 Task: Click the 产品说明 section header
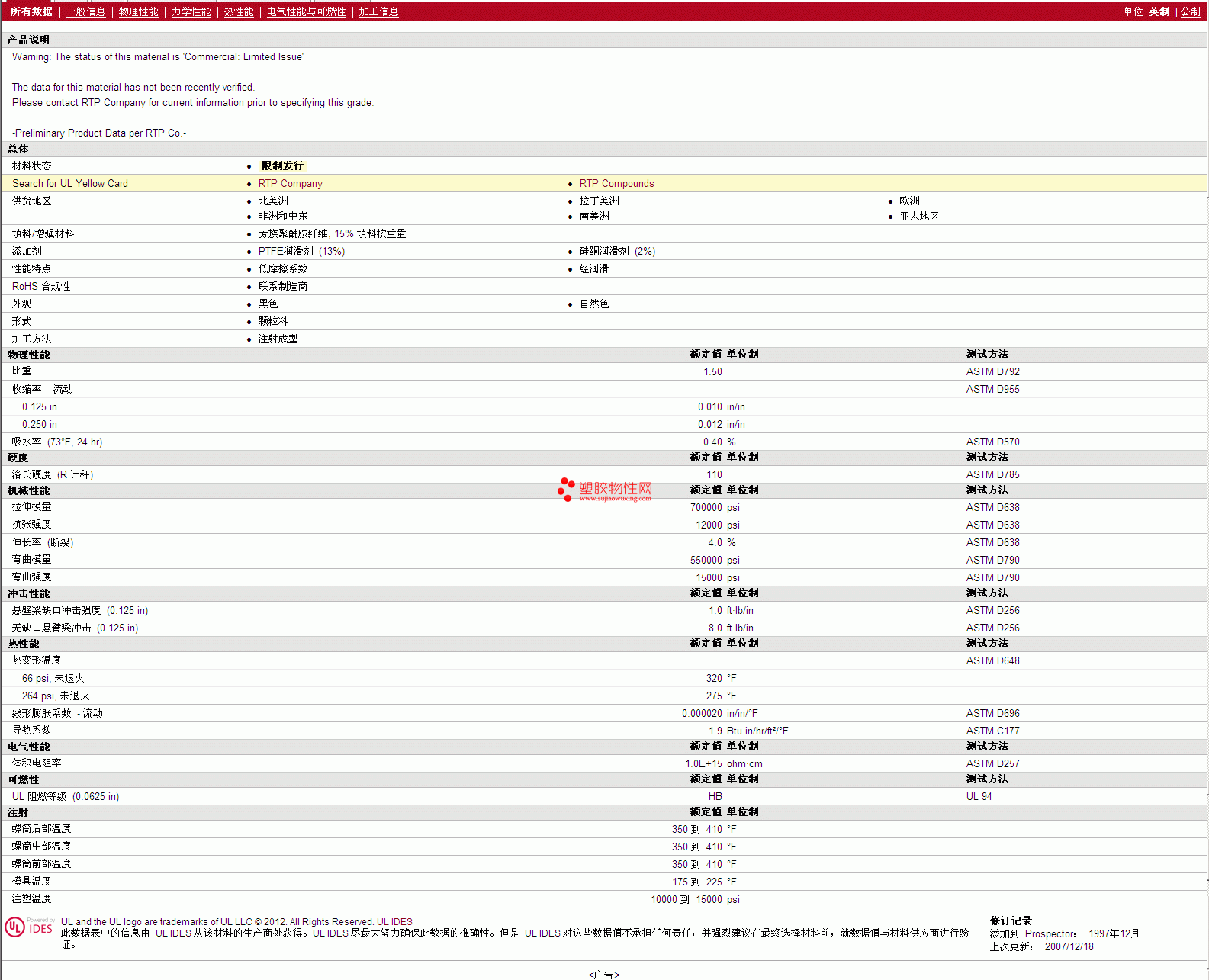[x=28, y=40]
